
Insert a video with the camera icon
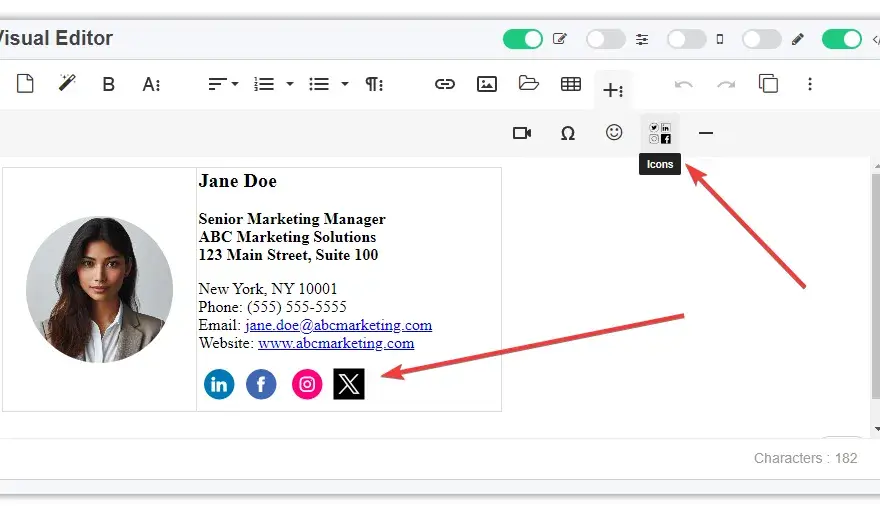click(x=522, y=133)
